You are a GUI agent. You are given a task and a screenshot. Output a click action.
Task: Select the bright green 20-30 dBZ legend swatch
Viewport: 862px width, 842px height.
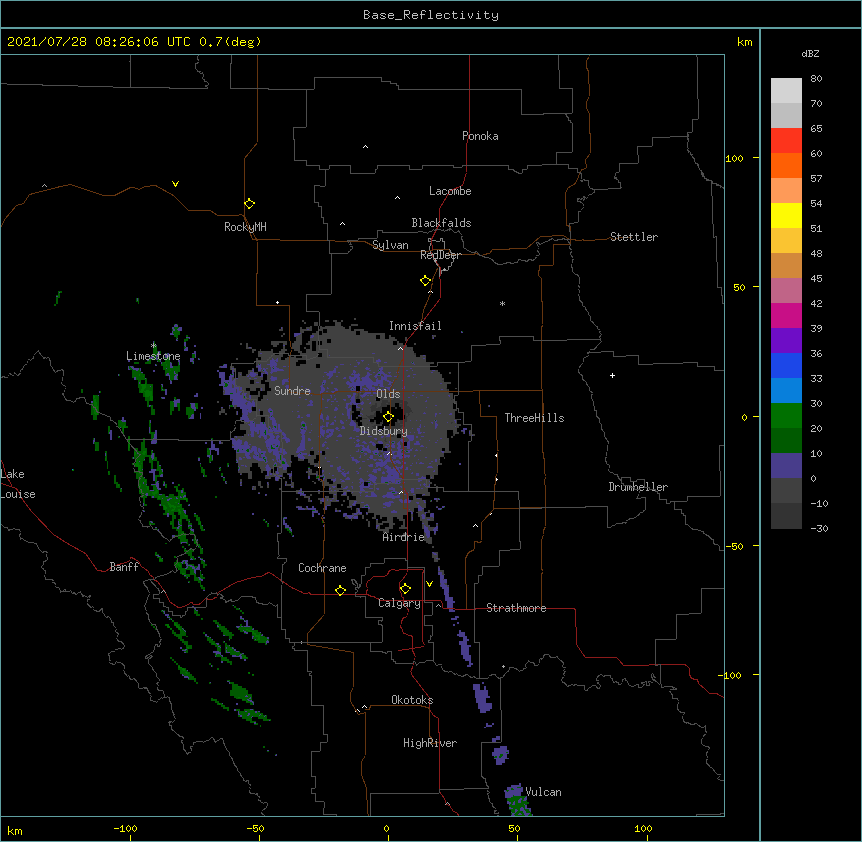pos(786,416)
